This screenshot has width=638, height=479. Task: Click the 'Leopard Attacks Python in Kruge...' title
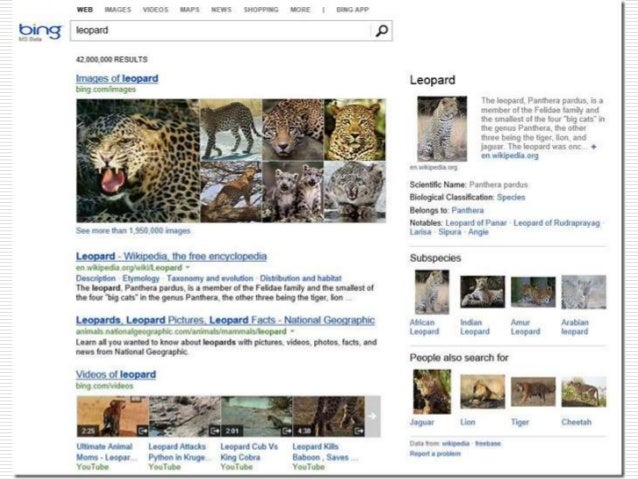tap(179, 452)
